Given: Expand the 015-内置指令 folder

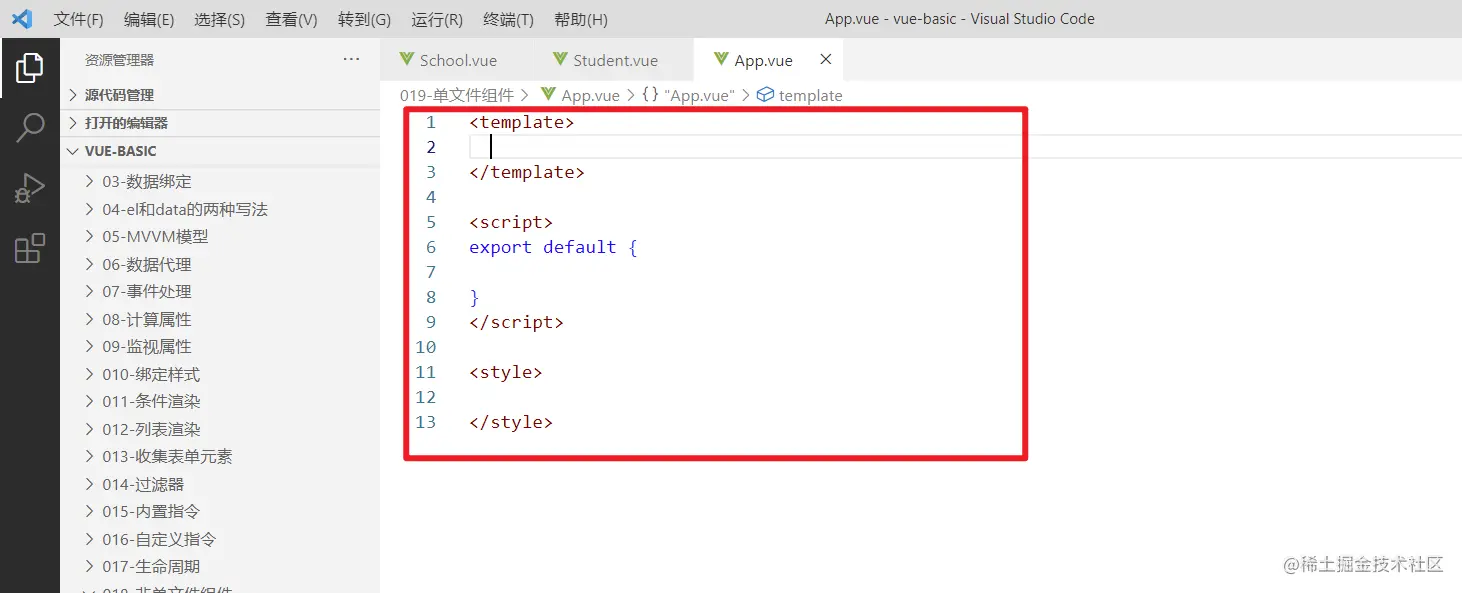Looking at the screenshot, I should (x=220, y=512).
